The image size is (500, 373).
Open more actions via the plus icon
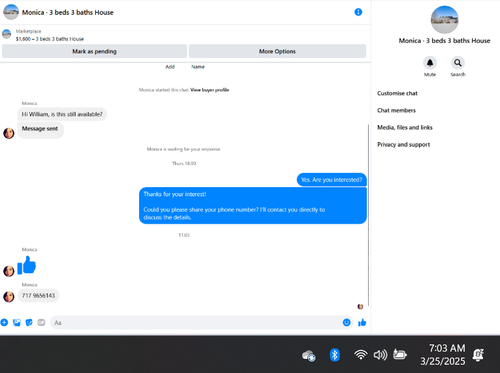[x=4, y=322]
